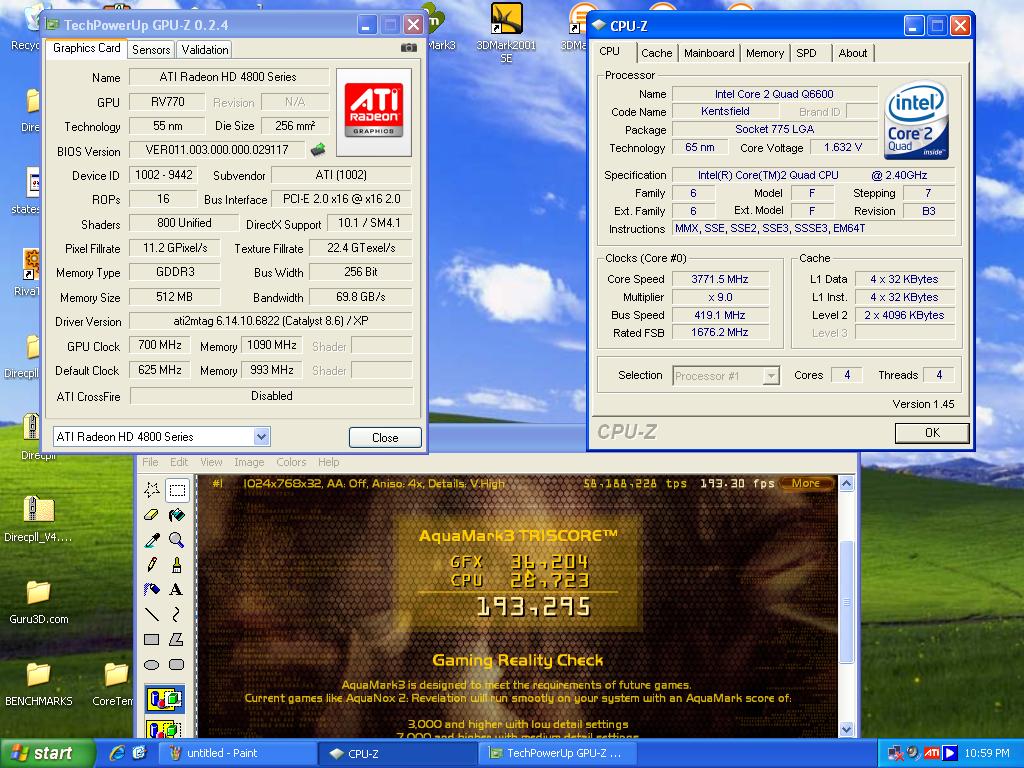This screenshot has height=768, width=1024.
Task: Click the Intel Core 2 Quad logo
Action: pyautogui.click(x=916, y=121)
